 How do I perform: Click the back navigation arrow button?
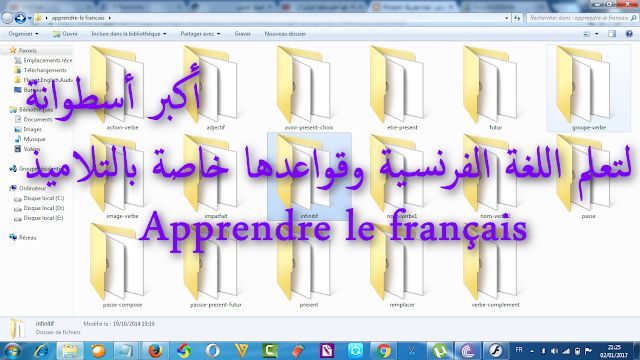click(7, 18)
